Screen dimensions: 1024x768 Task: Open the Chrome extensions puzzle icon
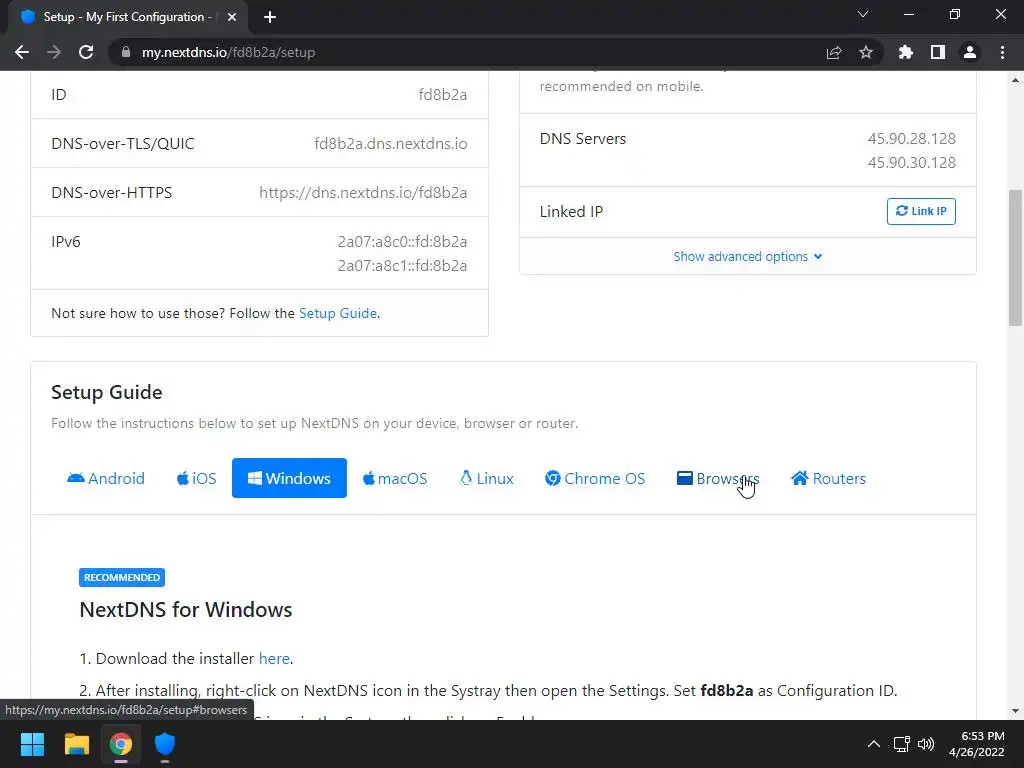[905, 52]
